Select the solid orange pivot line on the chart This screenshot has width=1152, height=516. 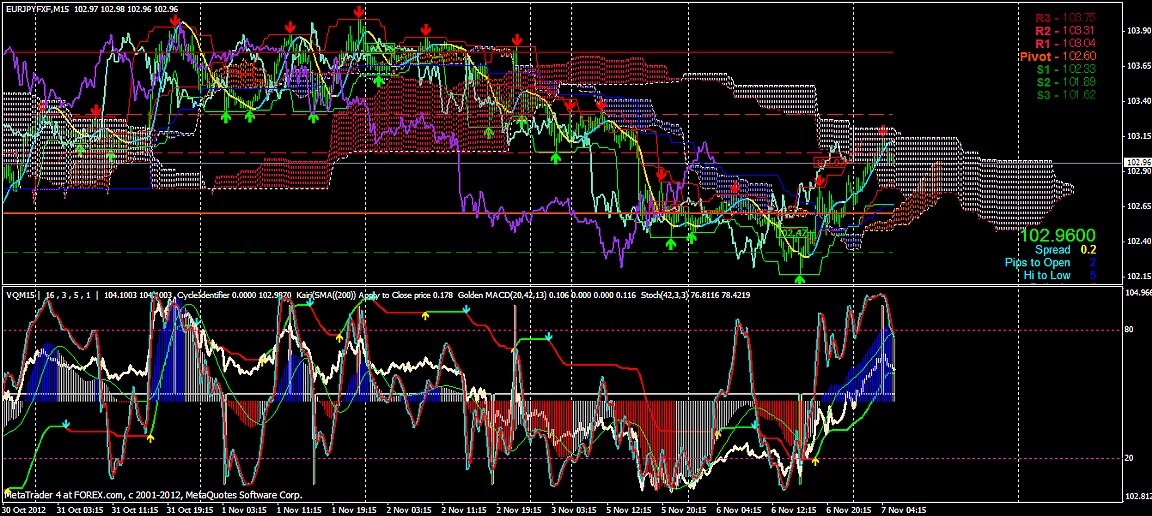(x=448, y=213)
